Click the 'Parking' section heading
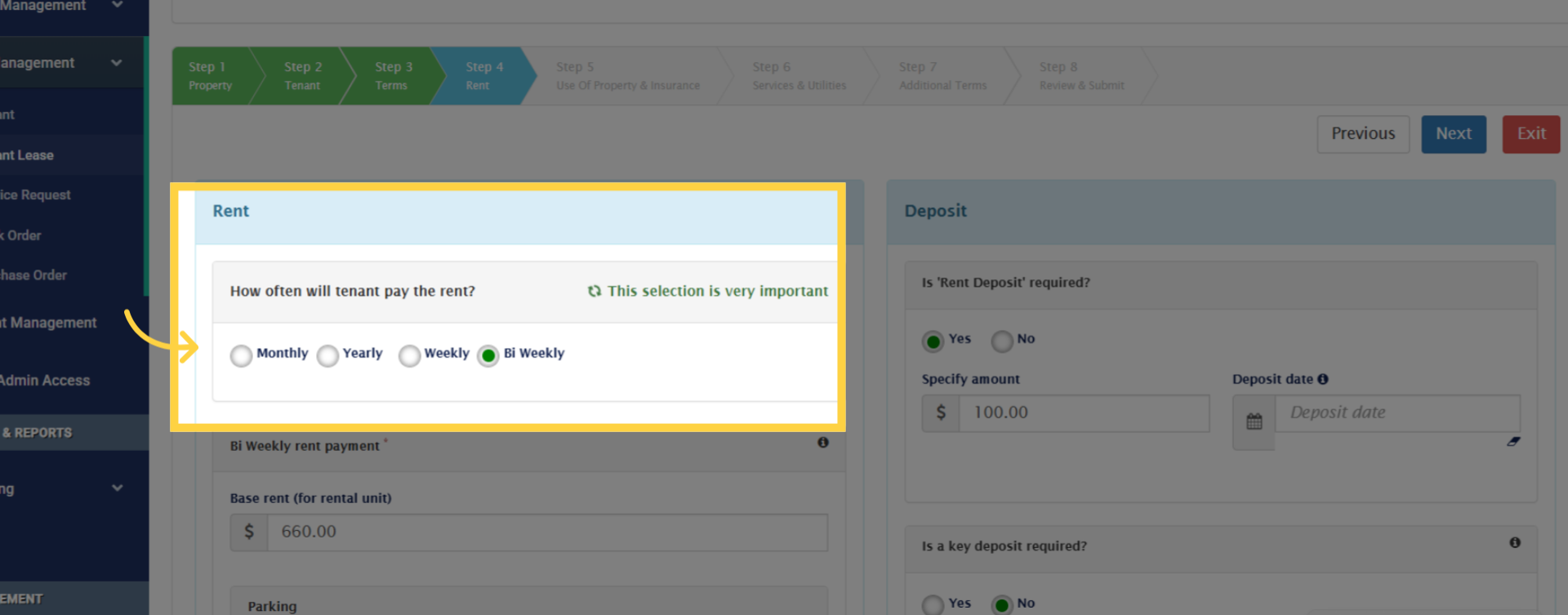Image resolution: width=1568 pixels, height=615 pixels. 272,606
